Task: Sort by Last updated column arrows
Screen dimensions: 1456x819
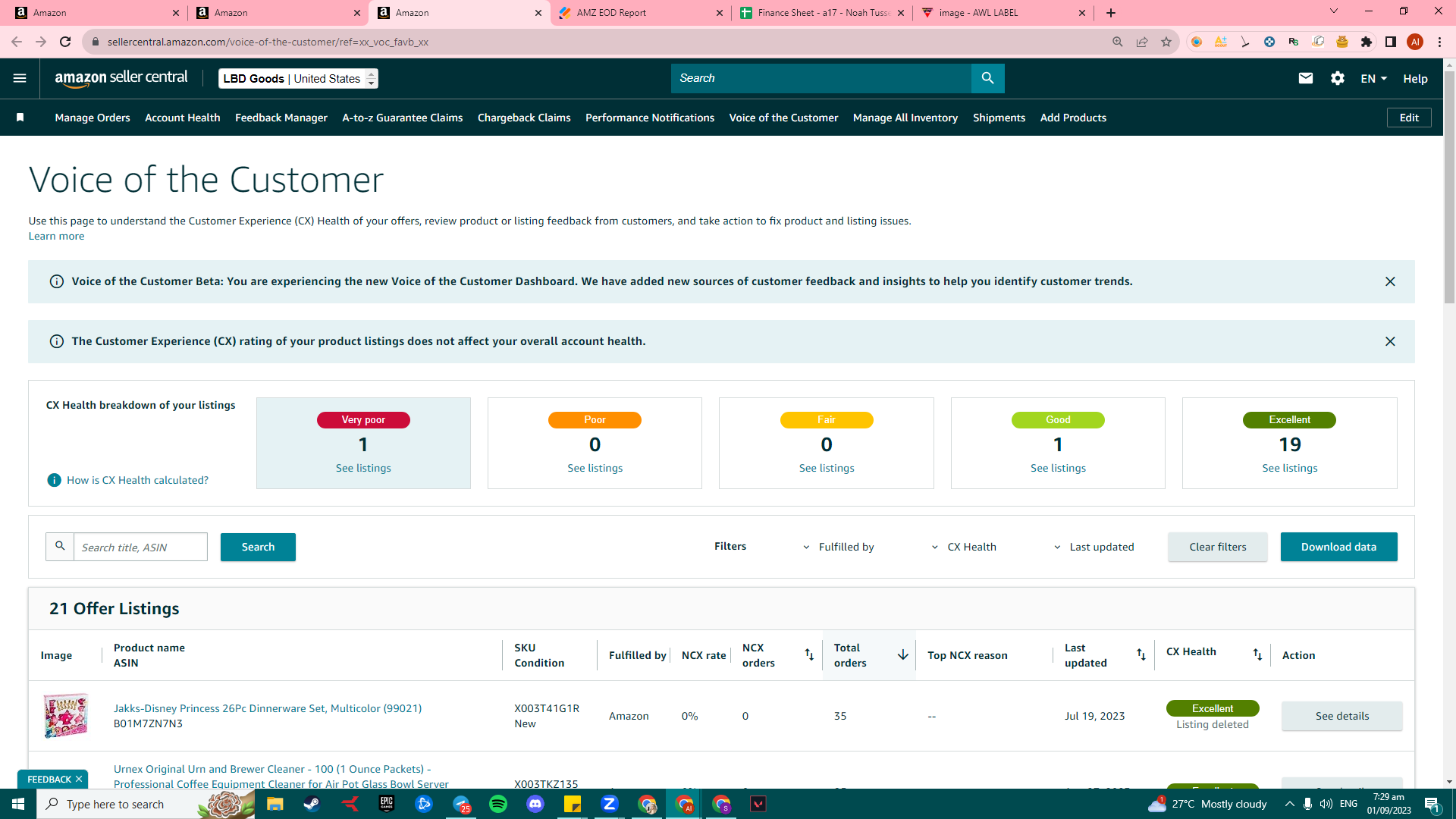Action: point(1141,654)
